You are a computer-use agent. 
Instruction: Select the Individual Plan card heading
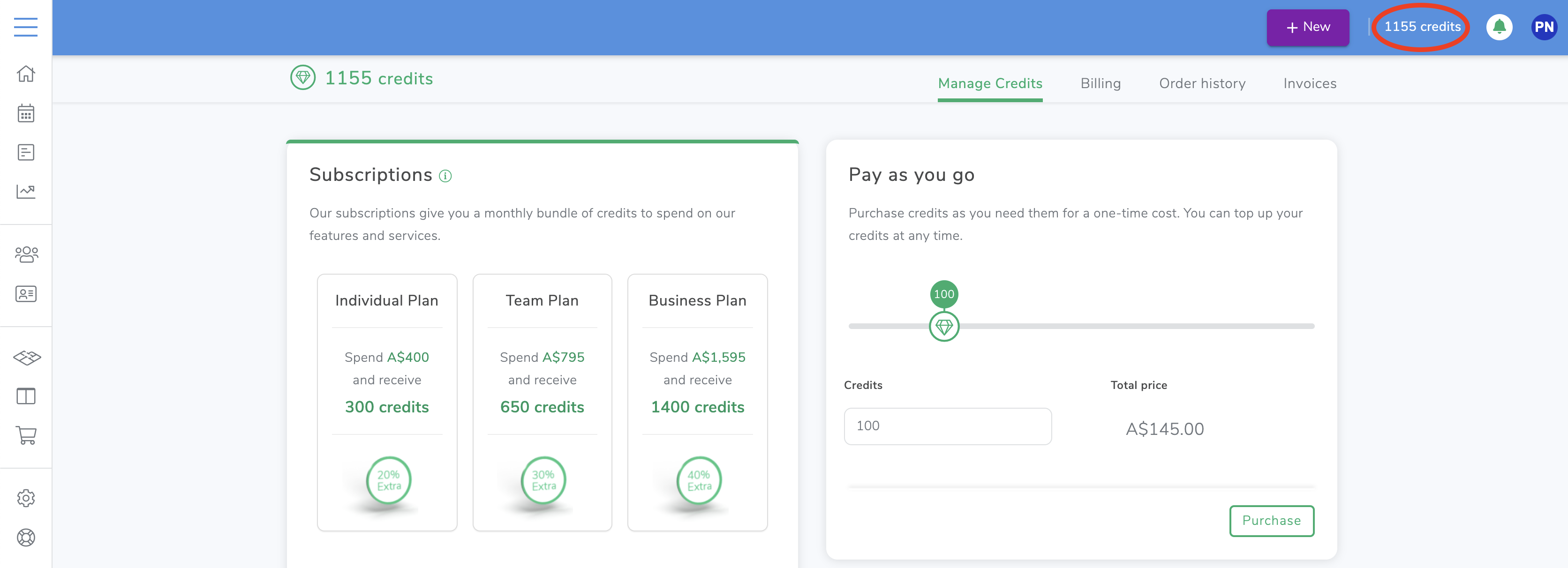pos(386,300)
